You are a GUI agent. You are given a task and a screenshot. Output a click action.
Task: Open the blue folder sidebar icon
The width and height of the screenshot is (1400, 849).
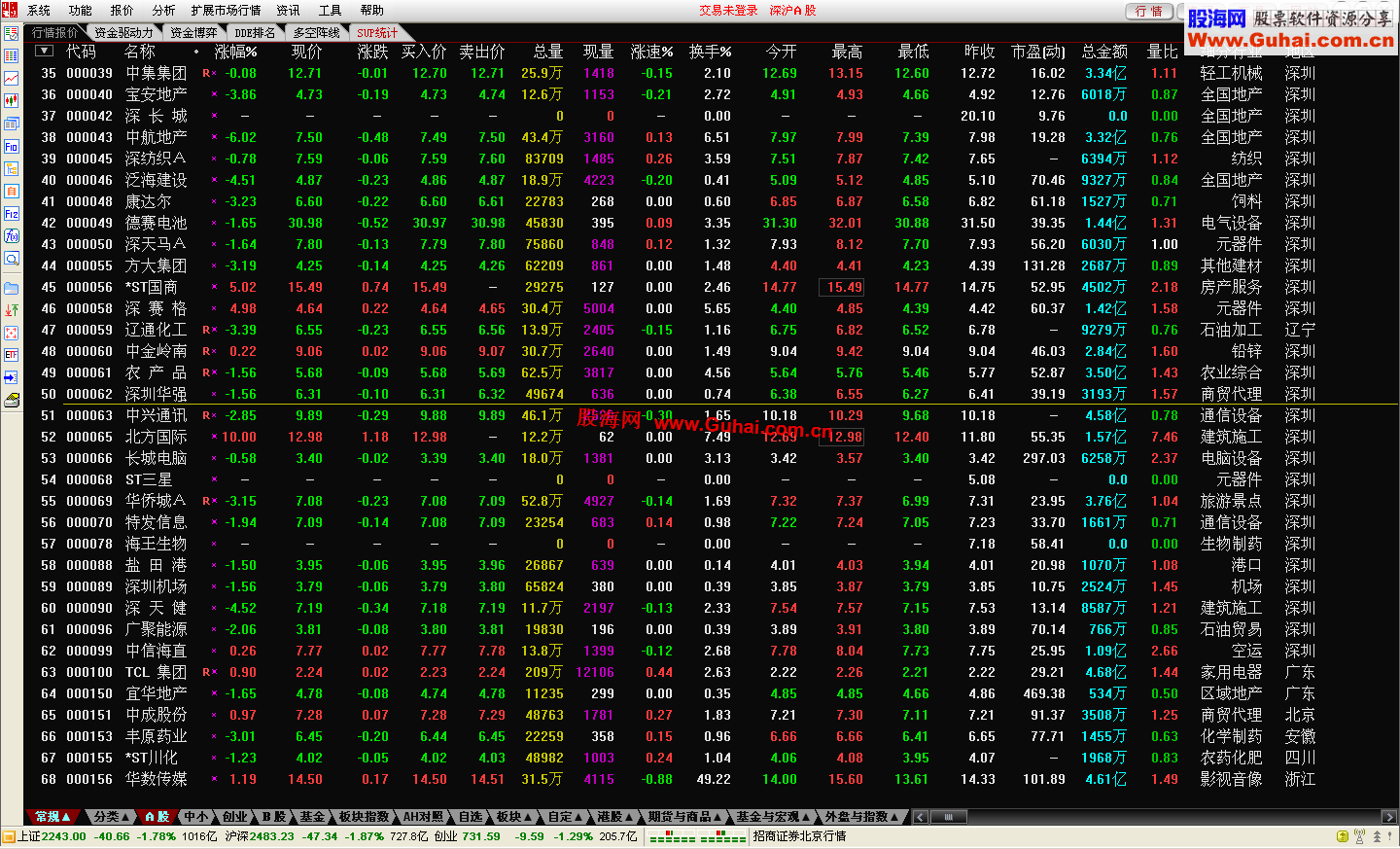(x=12, y=288)
